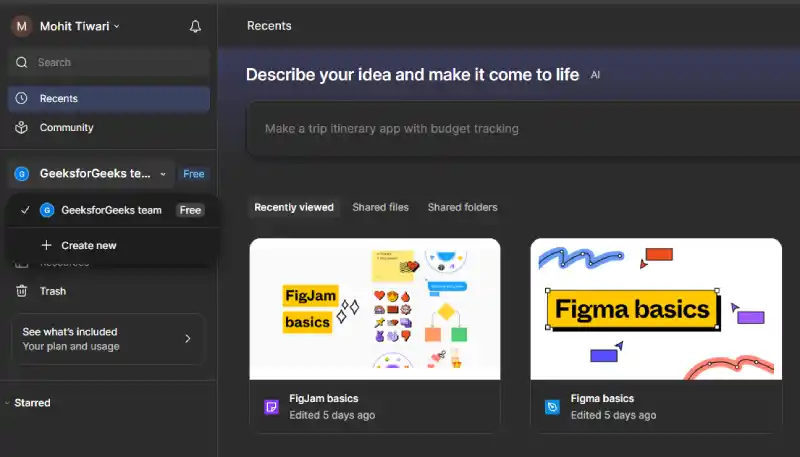
Task: Click the blue Figma design file icon
Action: tap(553, 407)
